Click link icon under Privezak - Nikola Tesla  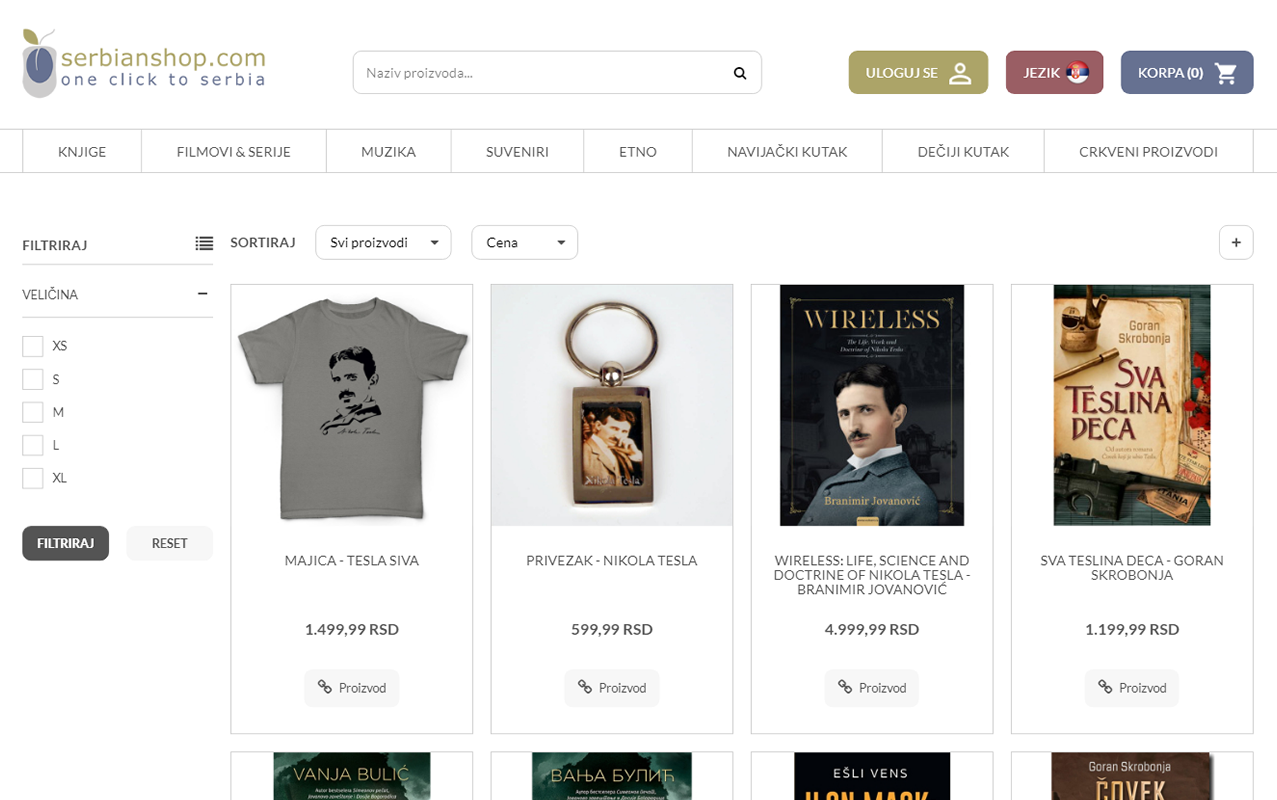pyautogui.click(x=585, y=687)
